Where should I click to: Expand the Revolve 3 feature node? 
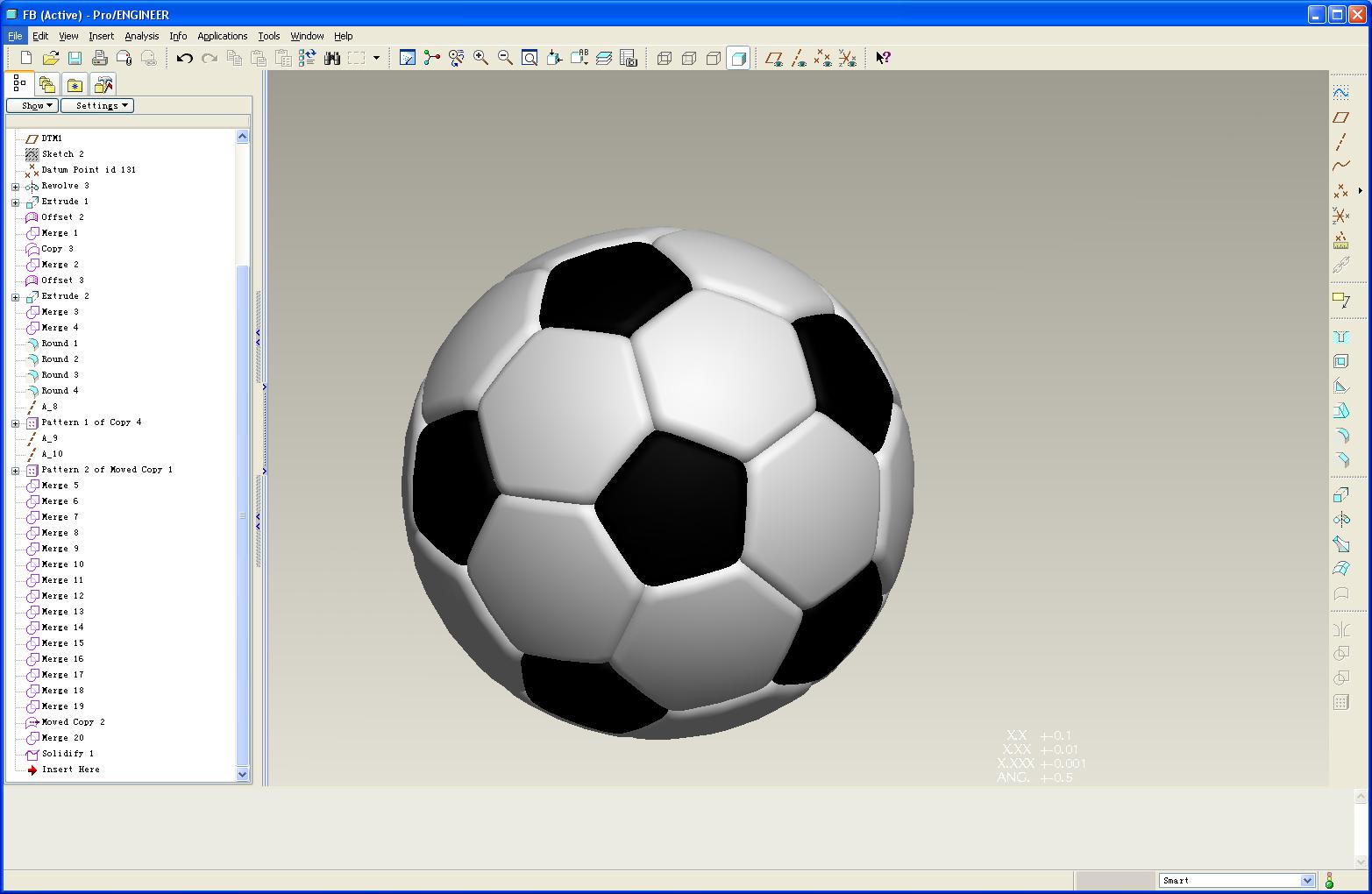pos(15,186)
